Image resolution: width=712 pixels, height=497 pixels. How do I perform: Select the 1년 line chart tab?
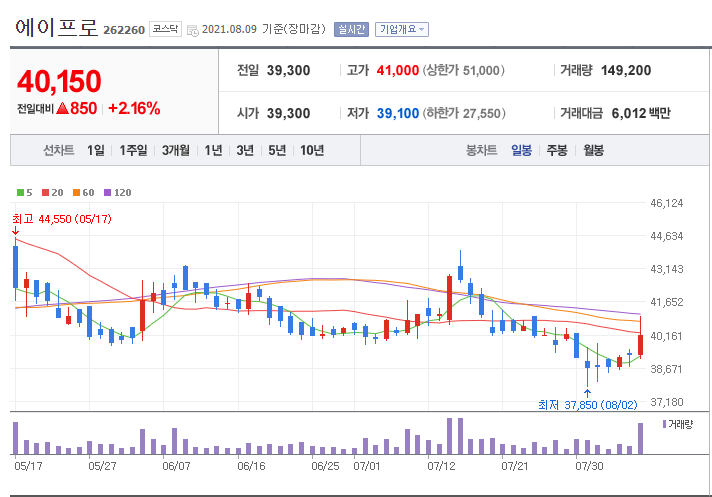point(213,150)
